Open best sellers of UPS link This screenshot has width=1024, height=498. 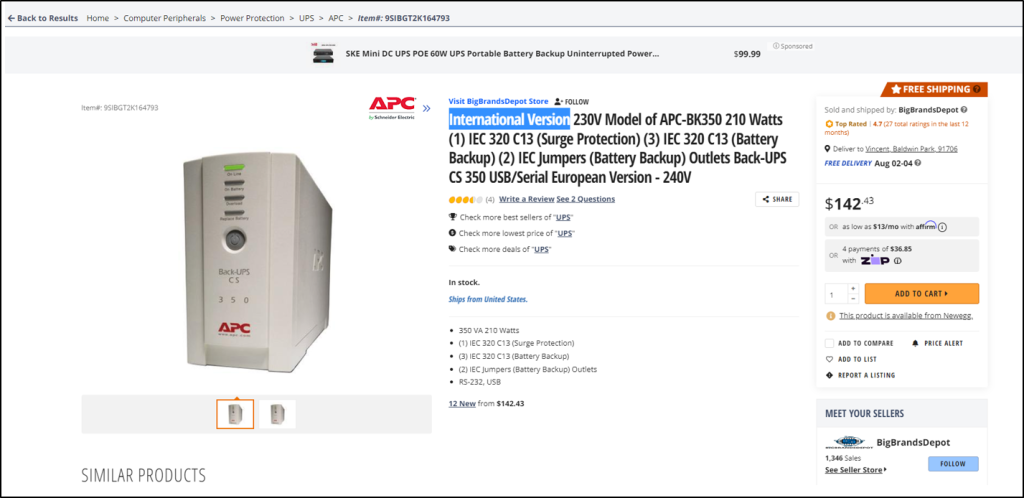click(x=563, y=217)
